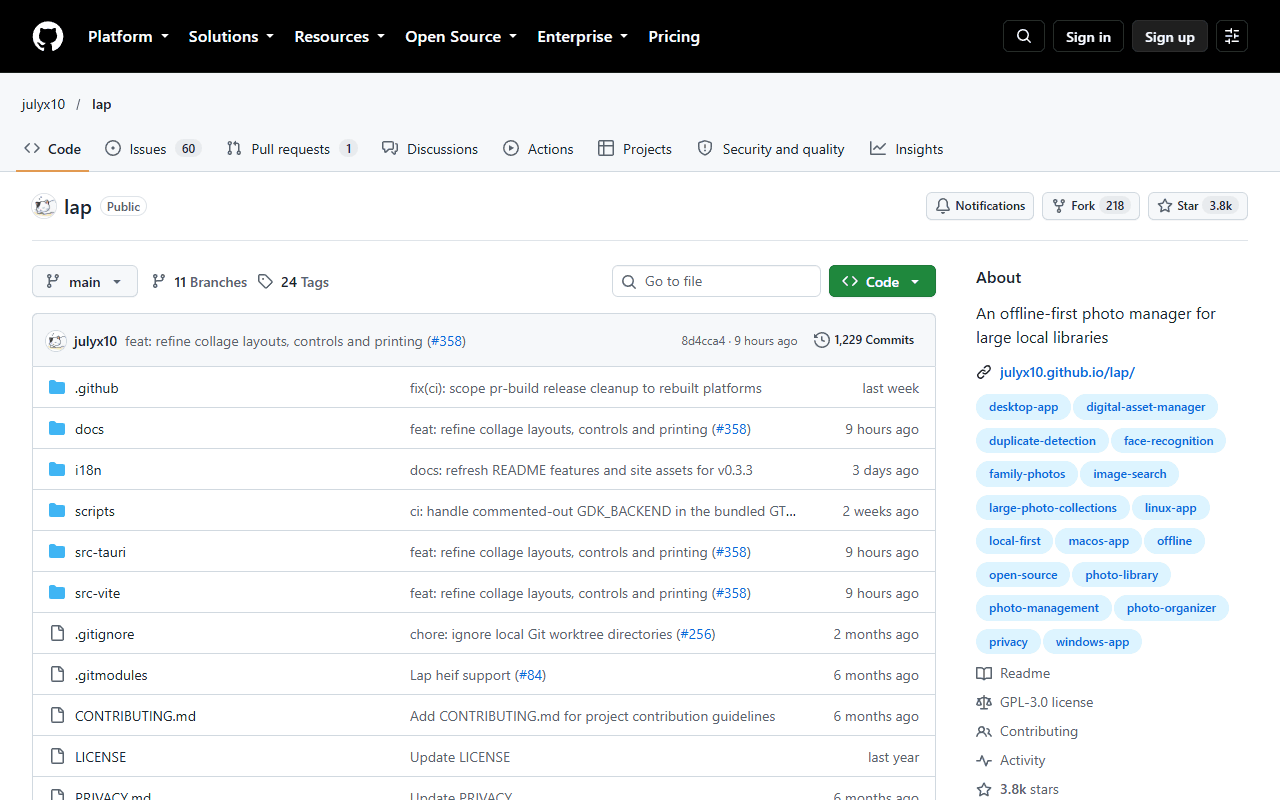
Task: Expand the Resources menu
Action: point(339,37)
